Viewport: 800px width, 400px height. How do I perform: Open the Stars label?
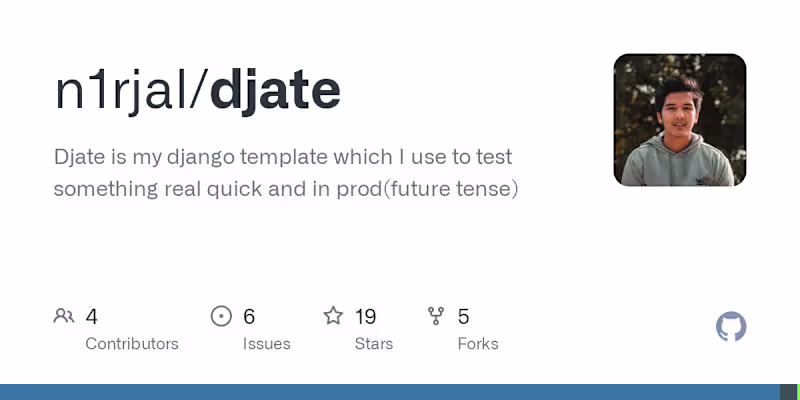point(374,344)
